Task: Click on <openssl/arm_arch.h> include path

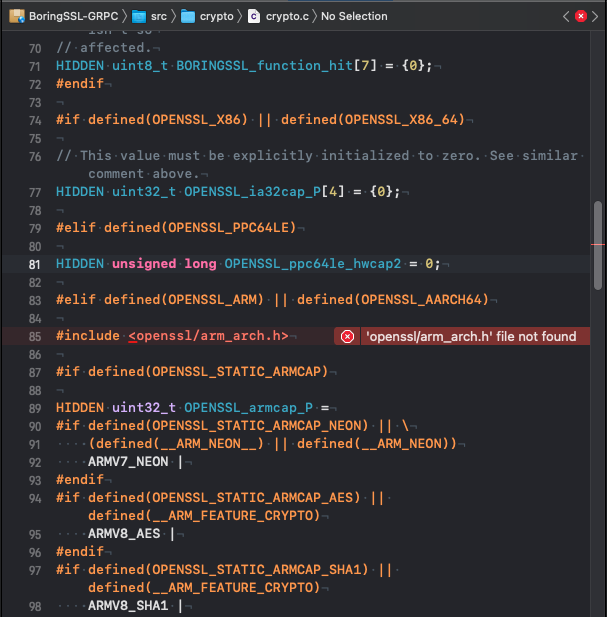Action: [208, 336]
